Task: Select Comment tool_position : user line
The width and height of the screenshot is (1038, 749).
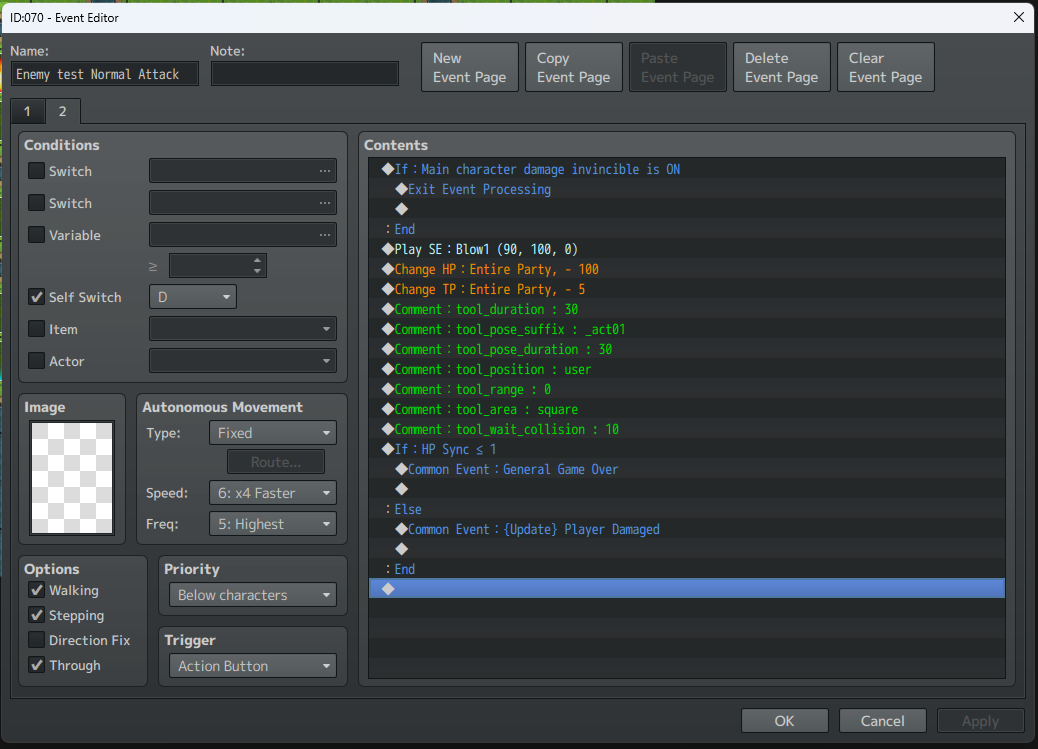Action: coord(686,369)
